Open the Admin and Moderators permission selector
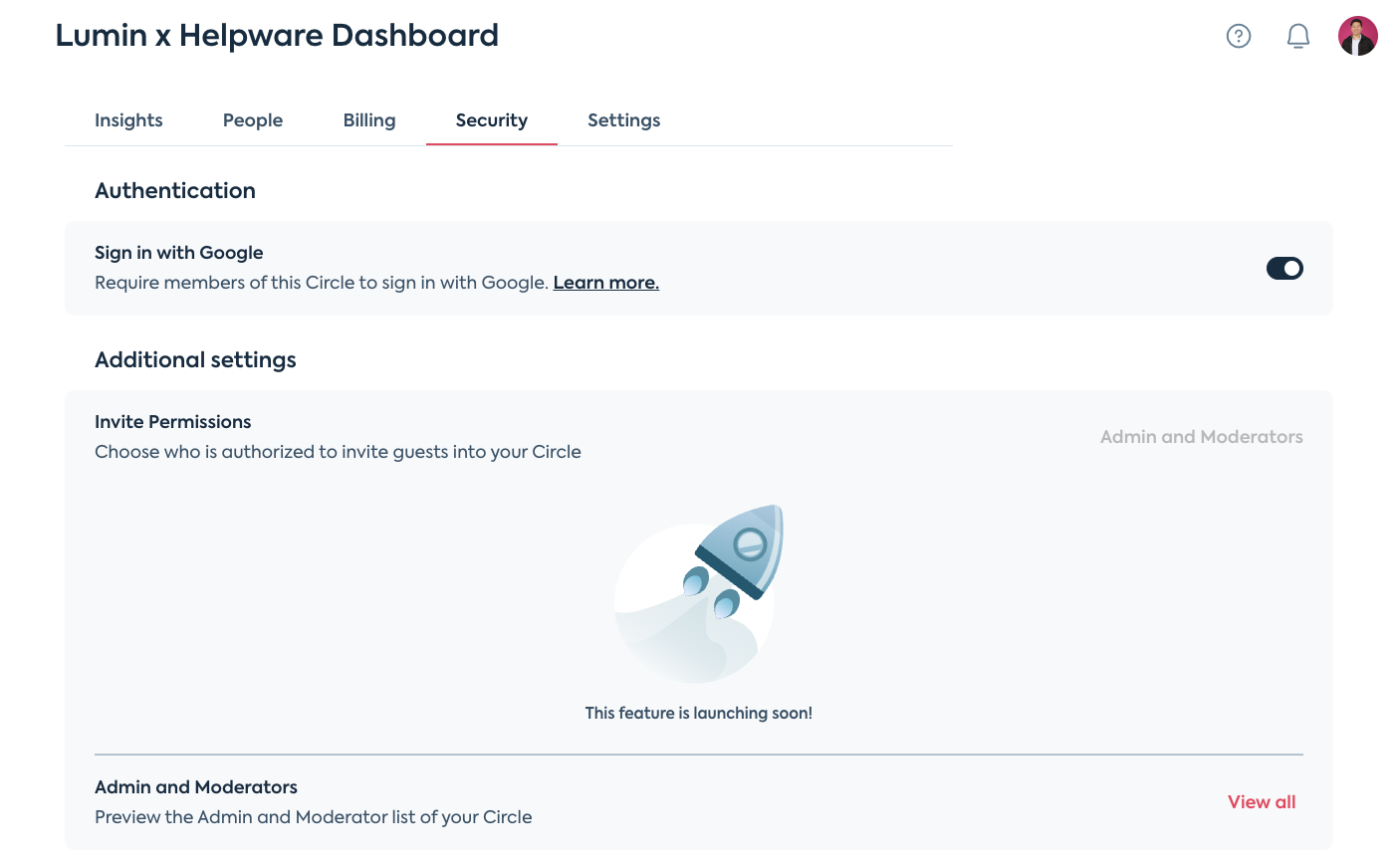The height and width of the screenshot is (863, 1400). coord(1201,436)
